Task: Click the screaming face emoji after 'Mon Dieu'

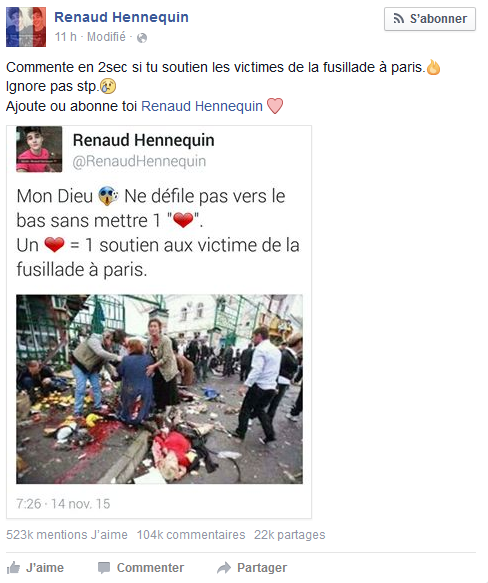Action: 109,196
